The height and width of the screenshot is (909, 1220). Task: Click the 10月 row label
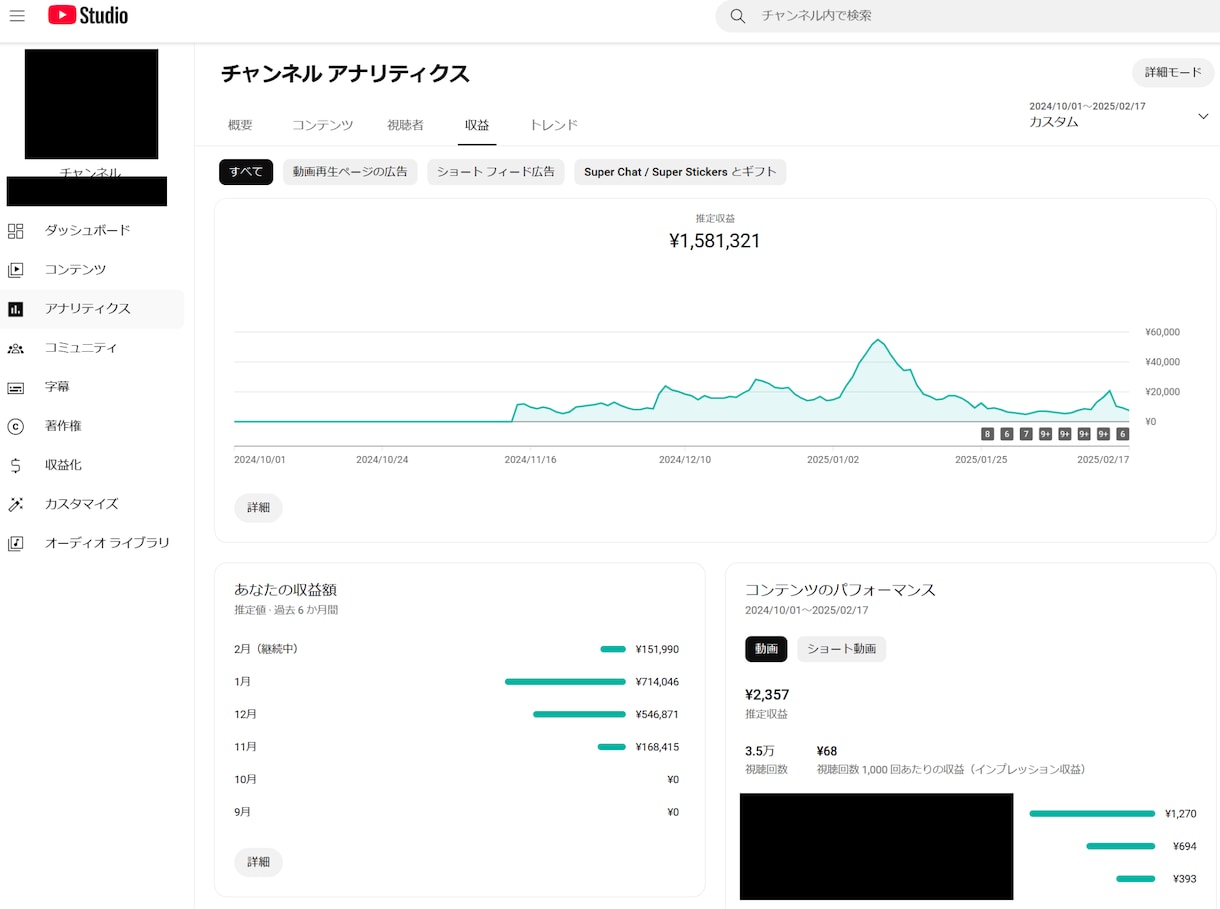coord(245,779)
